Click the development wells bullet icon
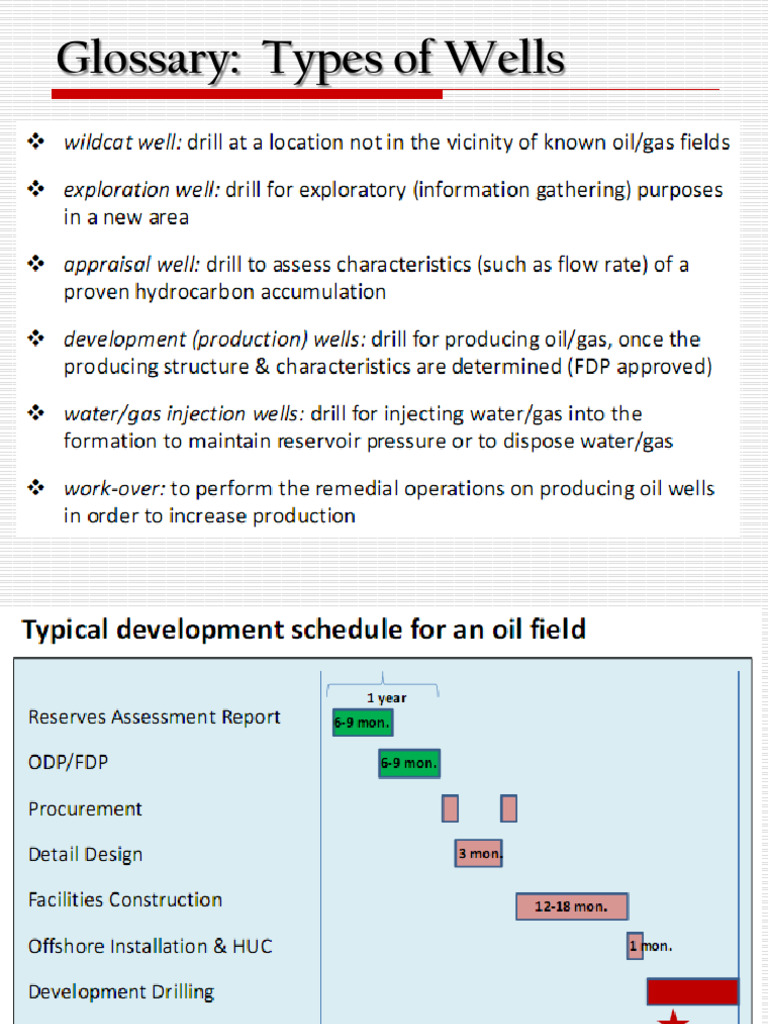Image resolution: width=768 pixels, height=1024 pixels. coord(35,338)
